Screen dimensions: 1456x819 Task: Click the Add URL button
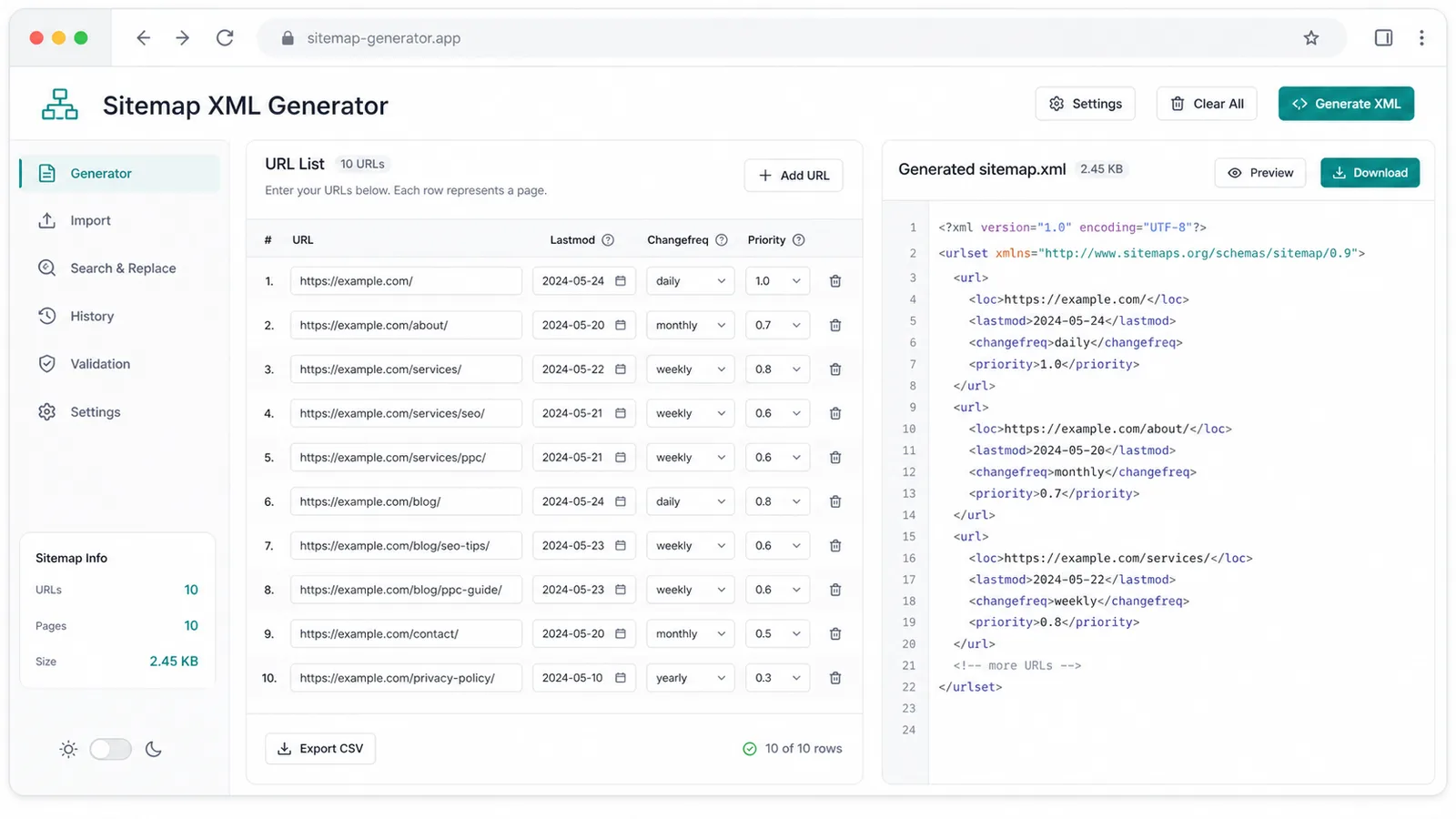coord(794,176)
